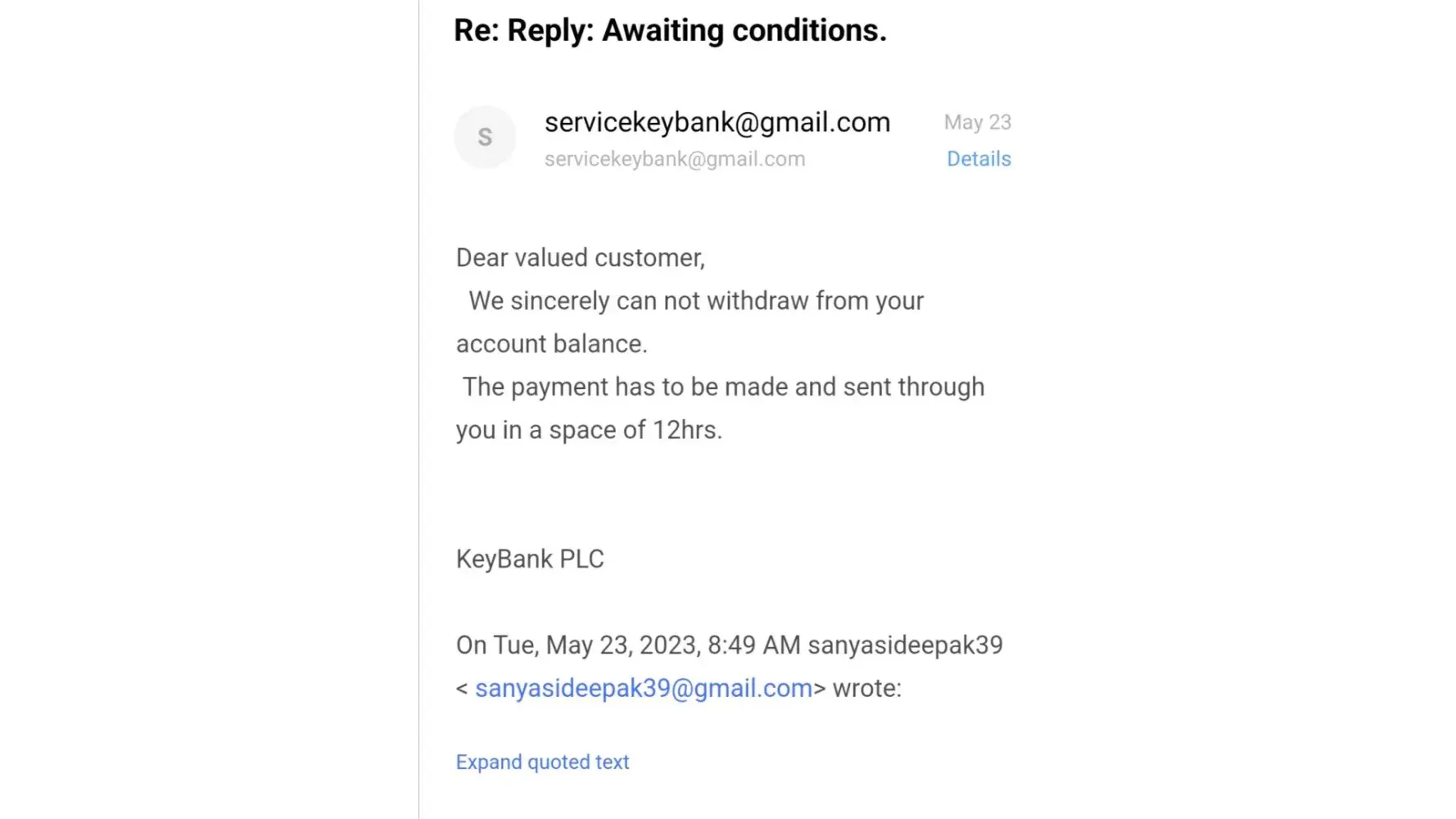
Task: Click the sender avatar circle with letter S
Action: point(485,137)
